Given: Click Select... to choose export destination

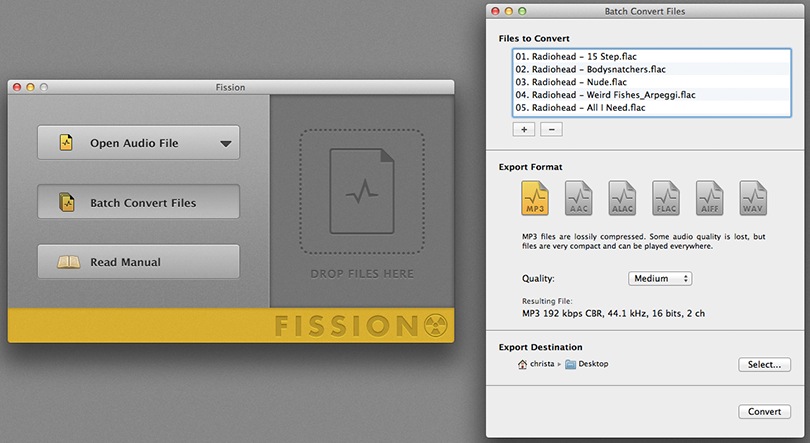Looking at the screenshot, I should 764,365.
